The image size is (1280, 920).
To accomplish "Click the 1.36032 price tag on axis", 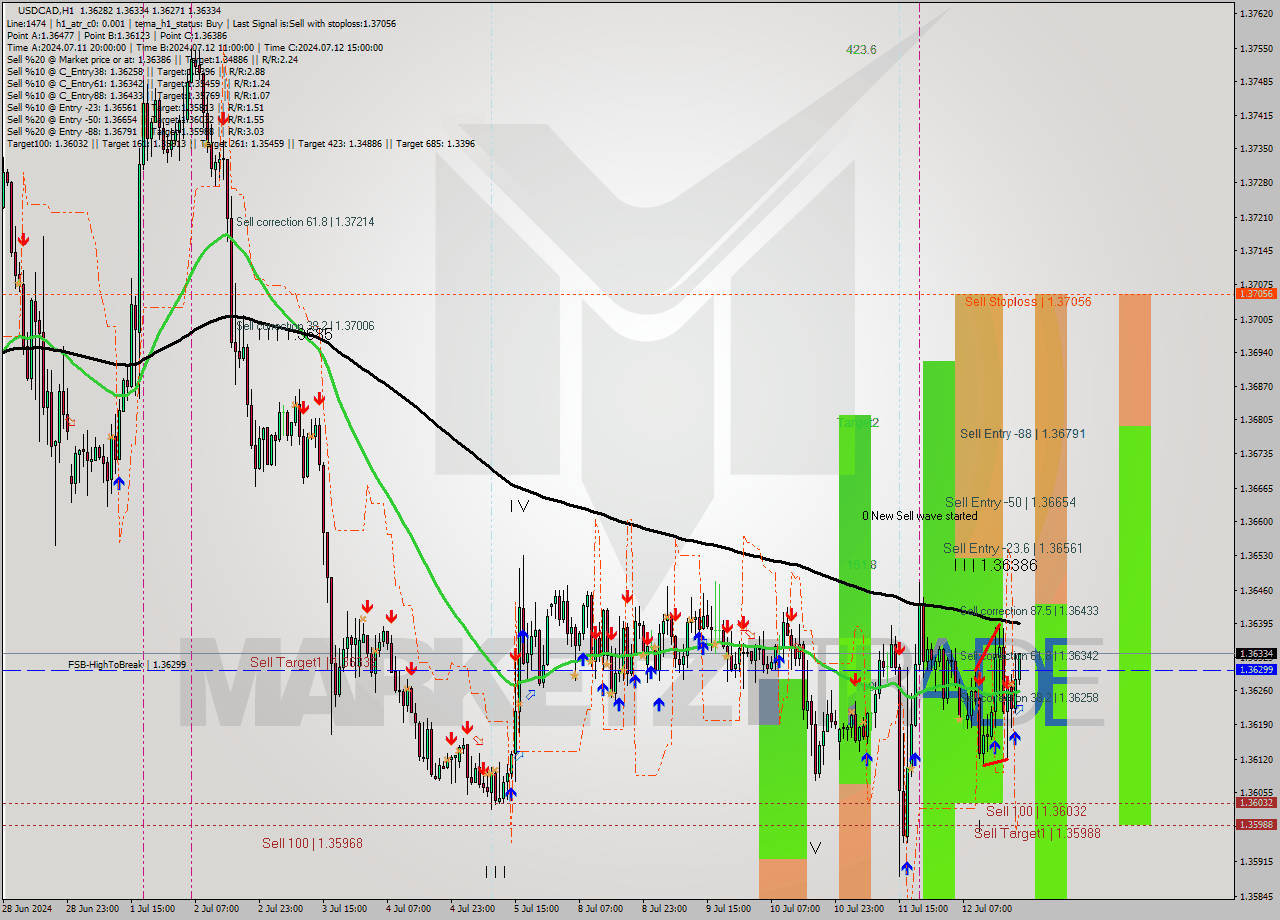I will tap(1256, 803).
